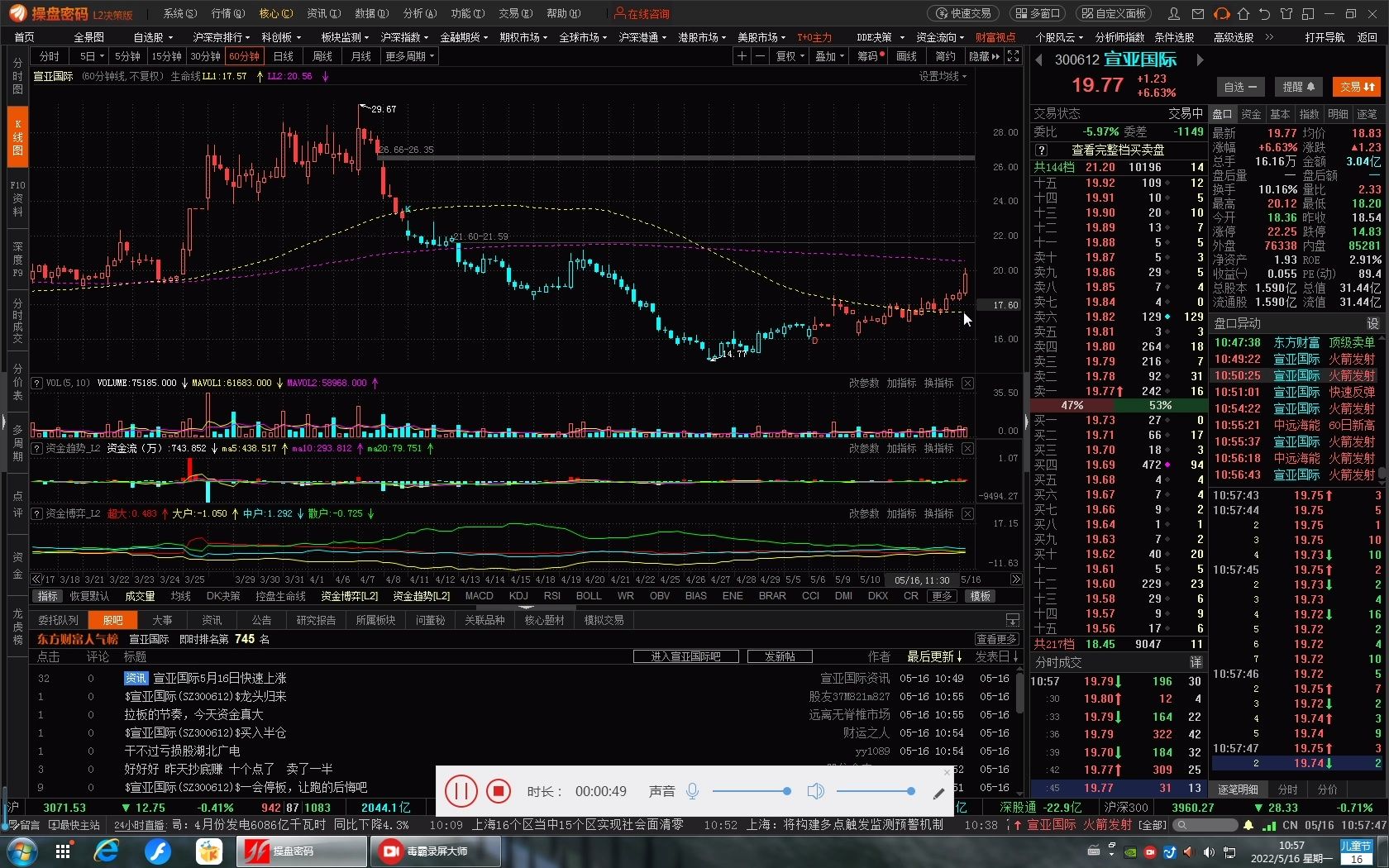
Task: Select the 分时 chart period
Action: pos(50,56)
